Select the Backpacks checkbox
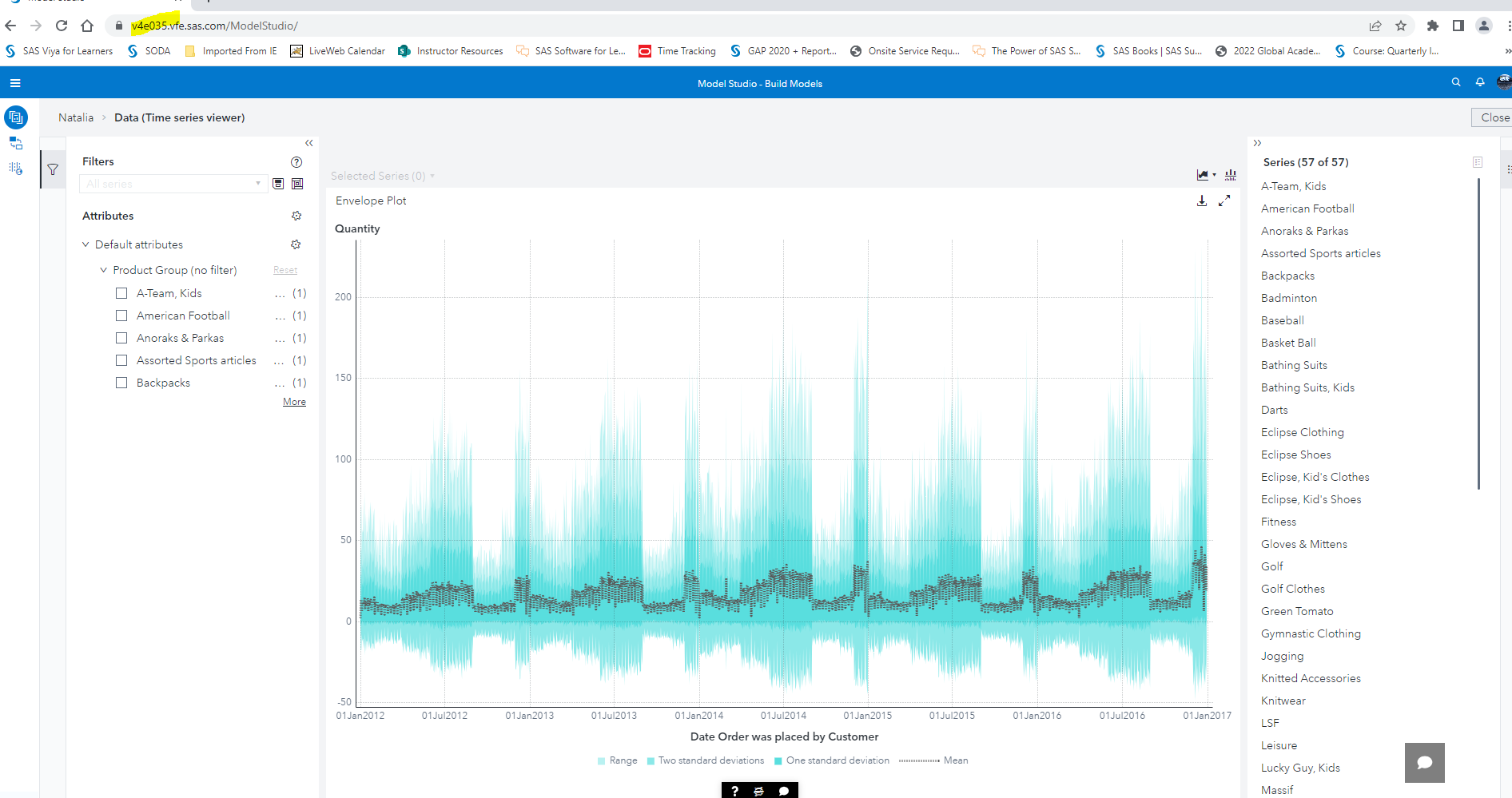The height and width of the screenshot is (798, 1512). [x=121, y=383]
